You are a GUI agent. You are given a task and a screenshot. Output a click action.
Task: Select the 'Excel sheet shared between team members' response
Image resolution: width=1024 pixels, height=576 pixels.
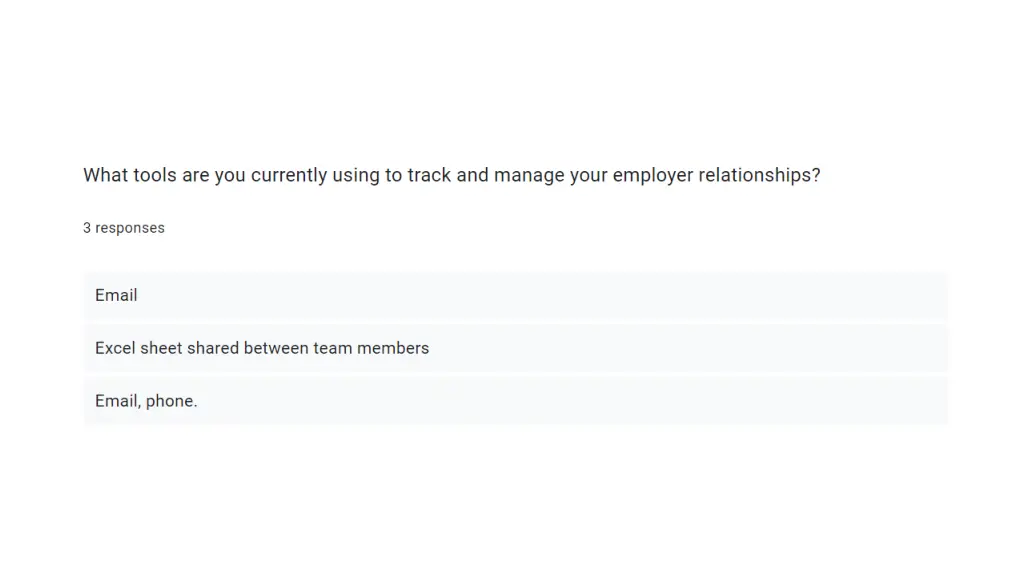[x=515, y=348]
